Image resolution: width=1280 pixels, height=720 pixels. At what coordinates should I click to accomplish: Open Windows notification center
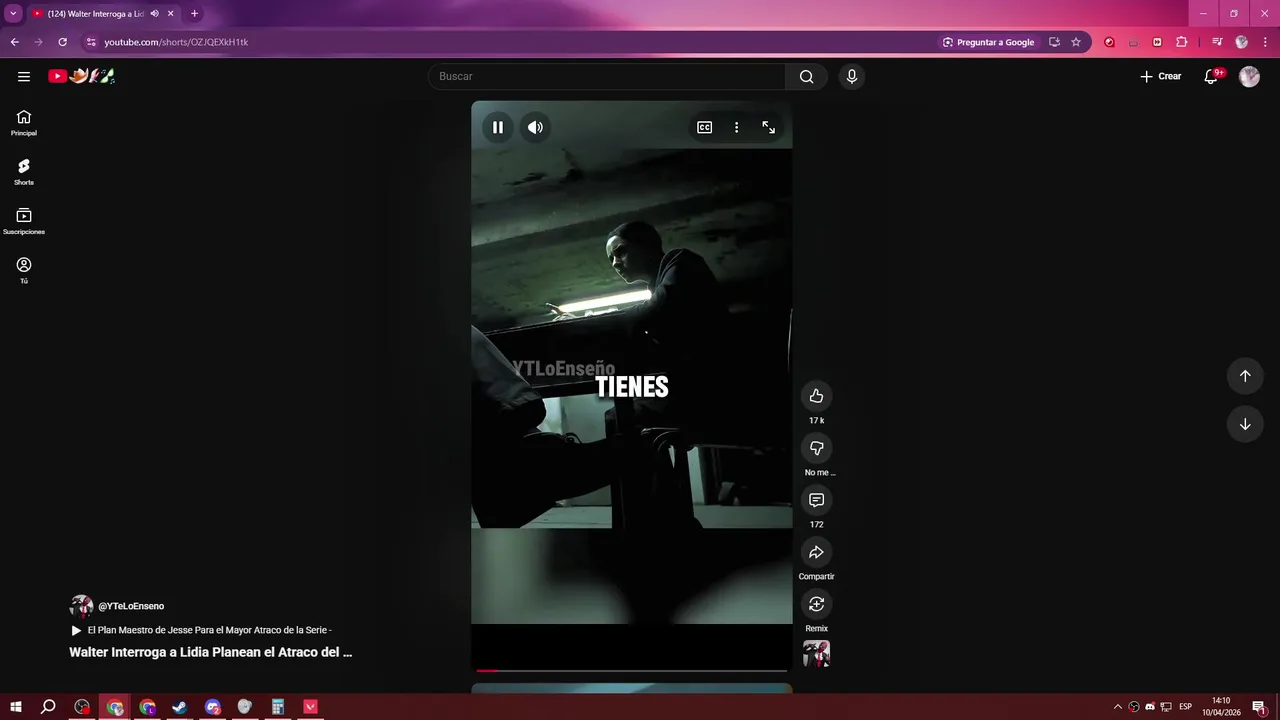[1262, 707]
